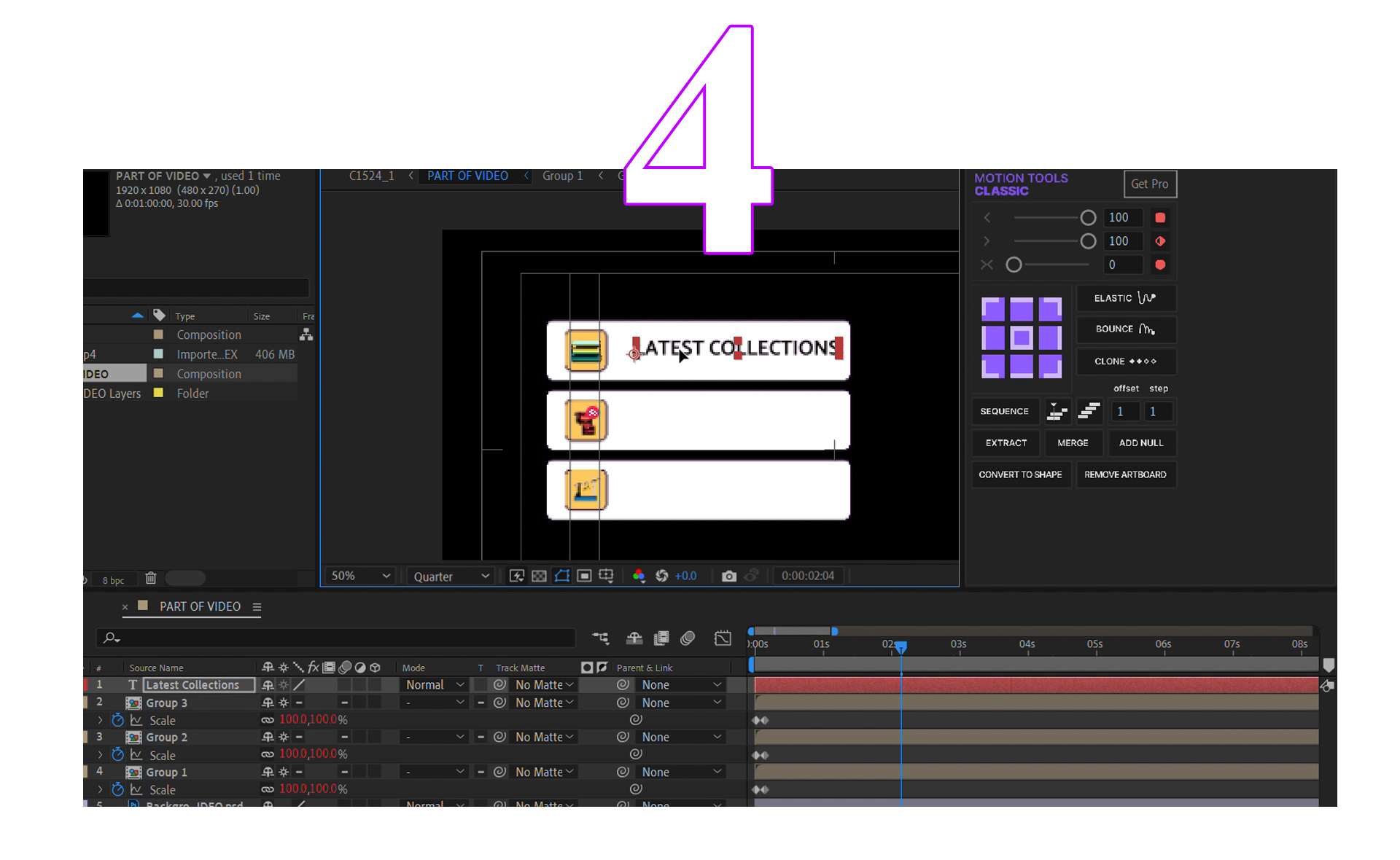
Task: Click the Elastic animation preset button
Action: click(1125, 298)
